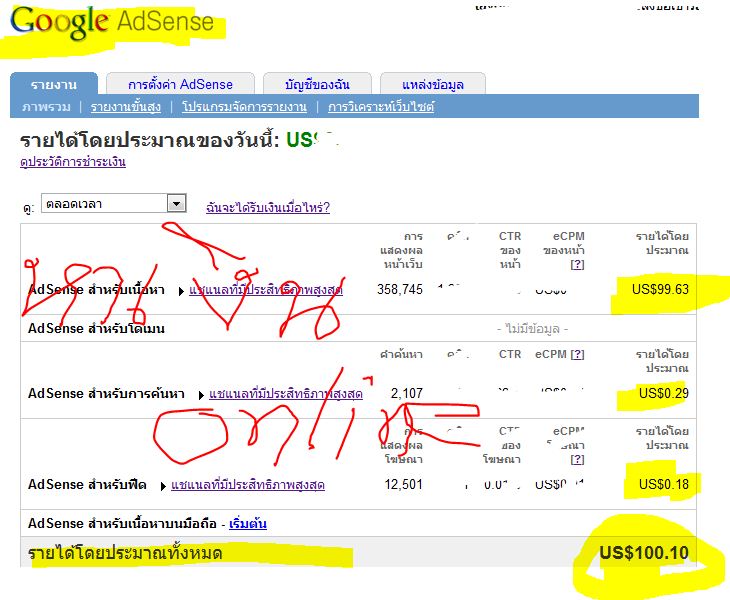Screen dimensions: 730x600
Task: Open top channels link in สำหรับการค้นหา row
Action: pyautogui.click(x=286, y=394)
